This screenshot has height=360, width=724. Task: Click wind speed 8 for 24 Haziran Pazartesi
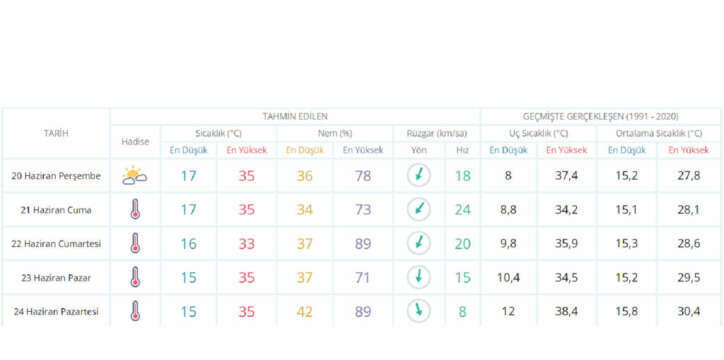point(462,312)
